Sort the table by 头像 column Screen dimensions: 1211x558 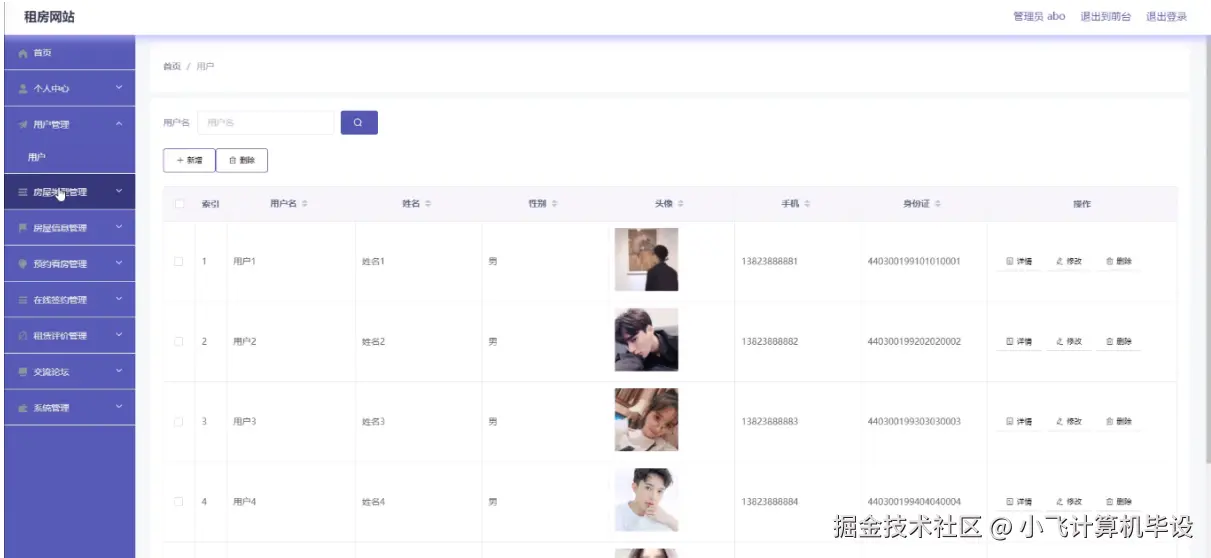[x=681, y=204]
